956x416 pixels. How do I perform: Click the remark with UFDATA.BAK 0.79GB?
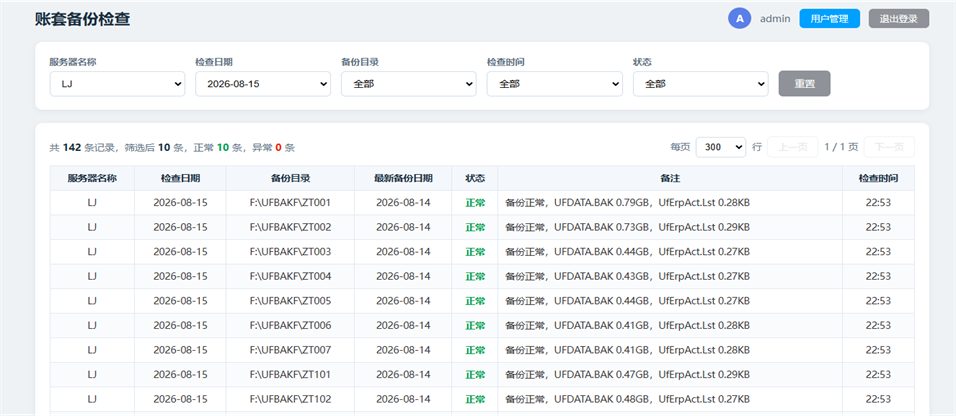tap(627, 203)
